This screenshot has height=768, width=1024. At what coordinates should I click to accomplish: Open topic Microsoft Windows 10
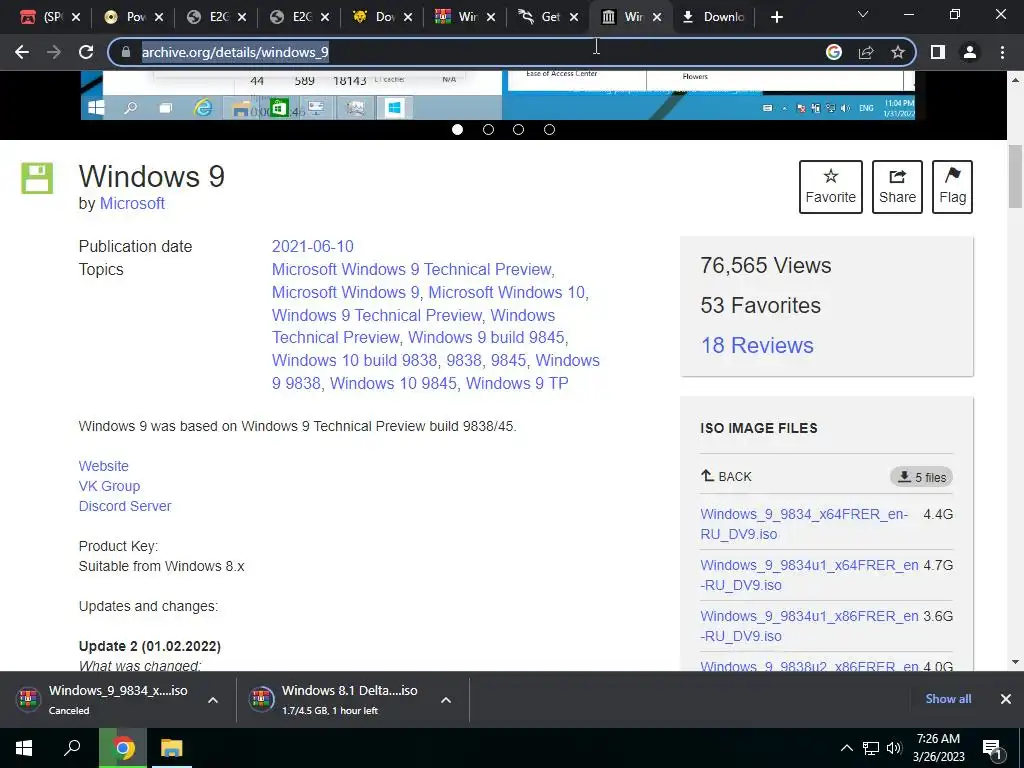point(507,292)
